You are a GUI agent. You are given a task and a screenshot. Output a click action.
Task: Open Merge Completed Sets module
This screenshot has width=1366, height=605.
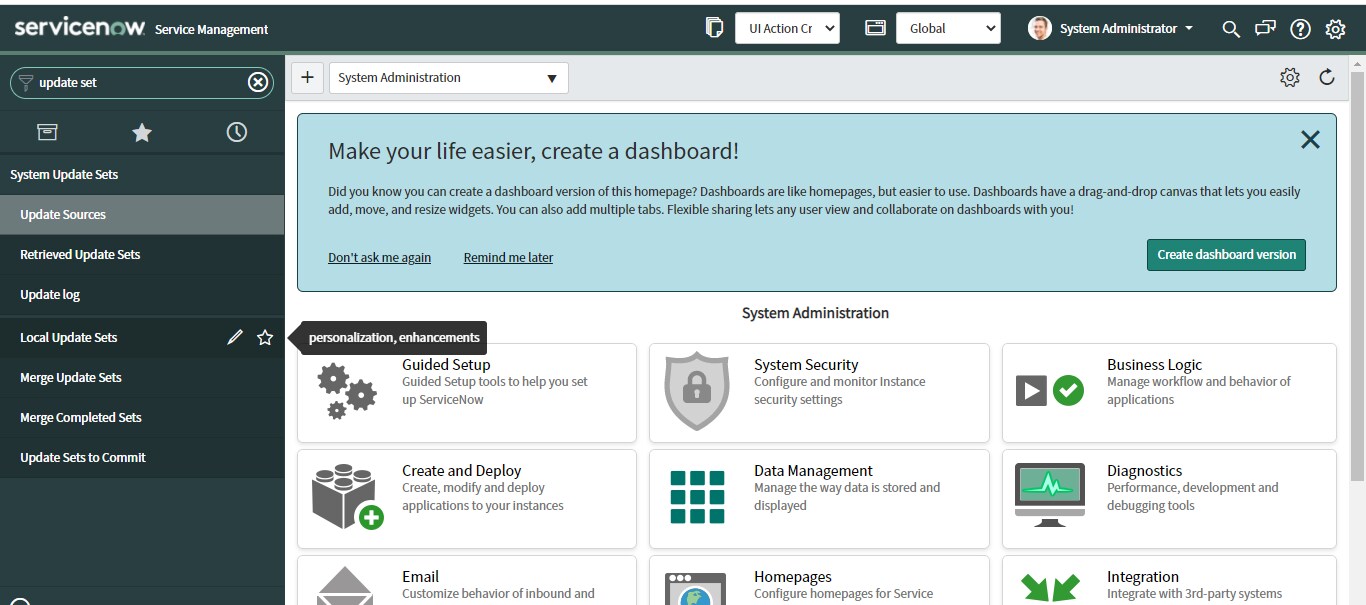pos(142,418)
